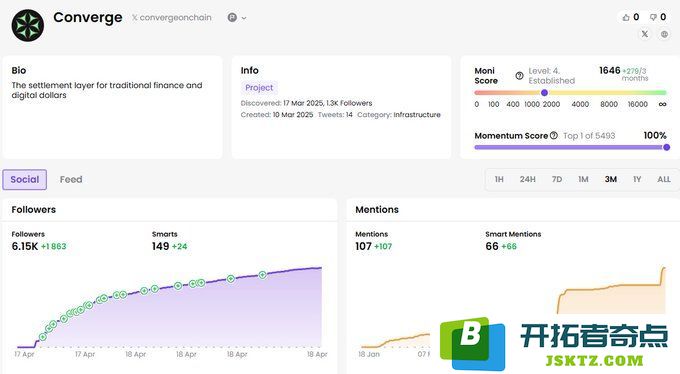Click the 149 Smarts count

point(160,246)
